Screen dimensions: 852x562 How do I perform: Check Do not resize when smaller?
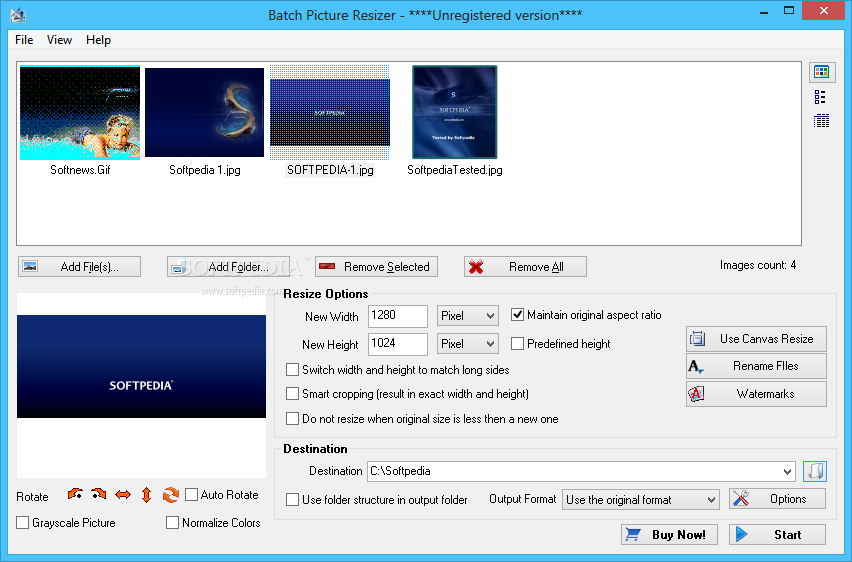pyautogui.click(x=292, y=419)
